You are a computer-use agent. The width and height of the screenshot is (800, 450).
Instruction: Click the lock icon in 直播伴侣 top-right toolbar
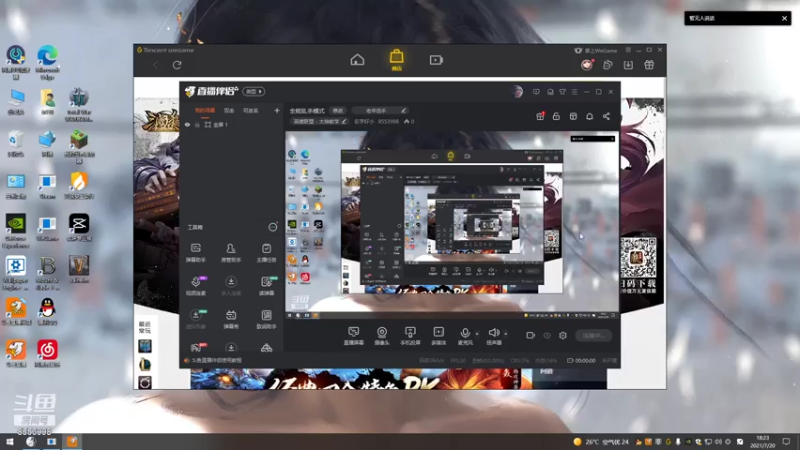point(556,116)
